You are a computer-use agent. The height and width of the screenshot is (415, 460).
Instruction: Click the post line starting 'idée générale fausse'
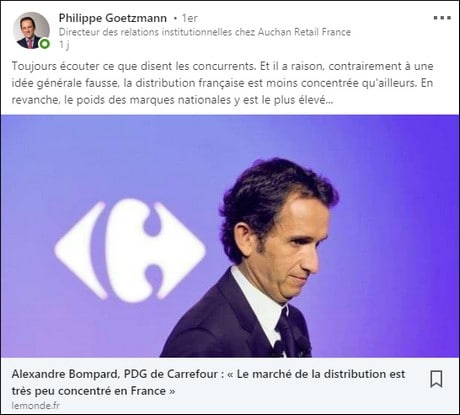click(x=222, y=83)
